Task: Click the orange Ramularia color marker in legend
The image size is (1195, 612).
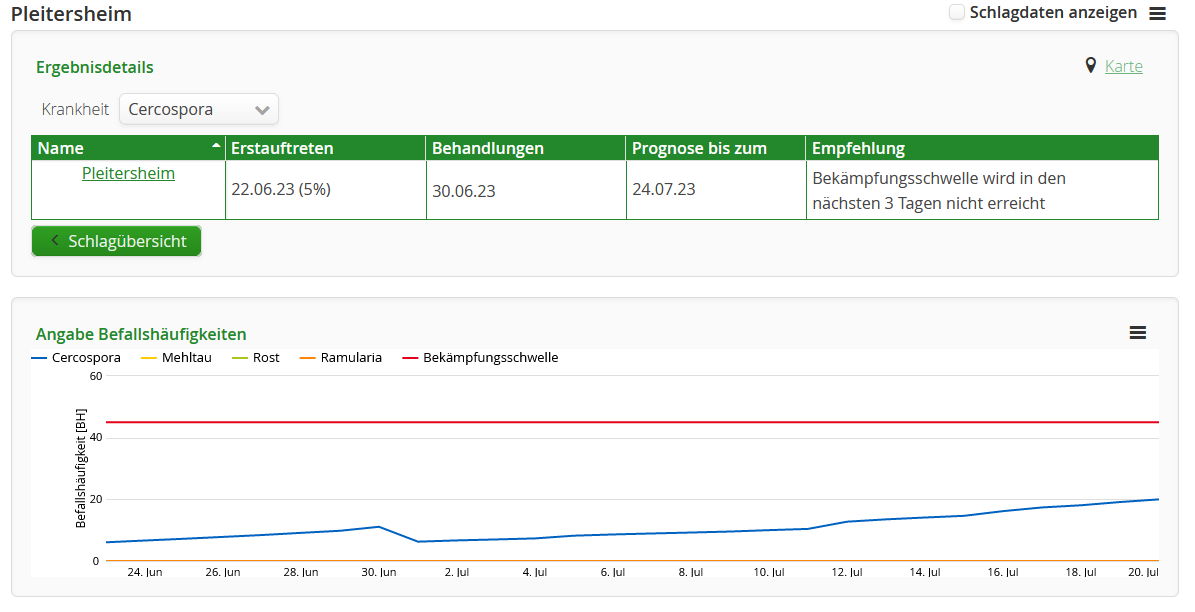Action: (x=309, y=357)
